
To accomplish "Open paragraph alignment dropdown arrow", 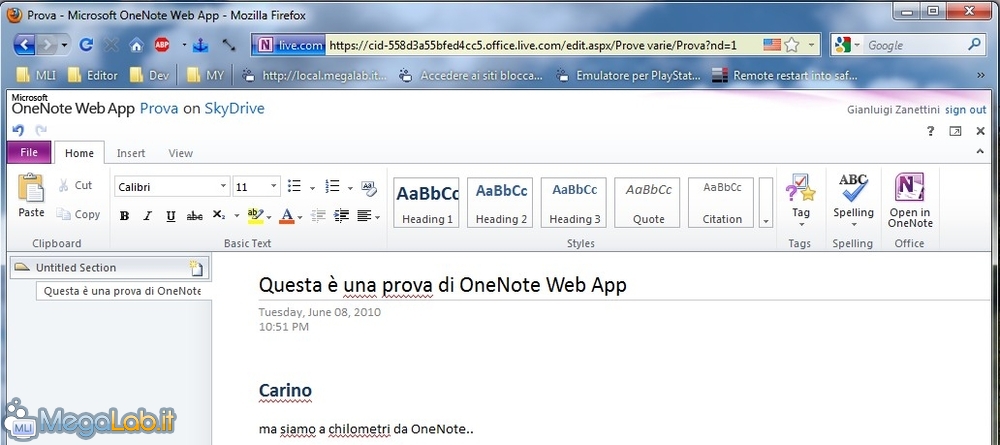I will click(x=378, y=217).
